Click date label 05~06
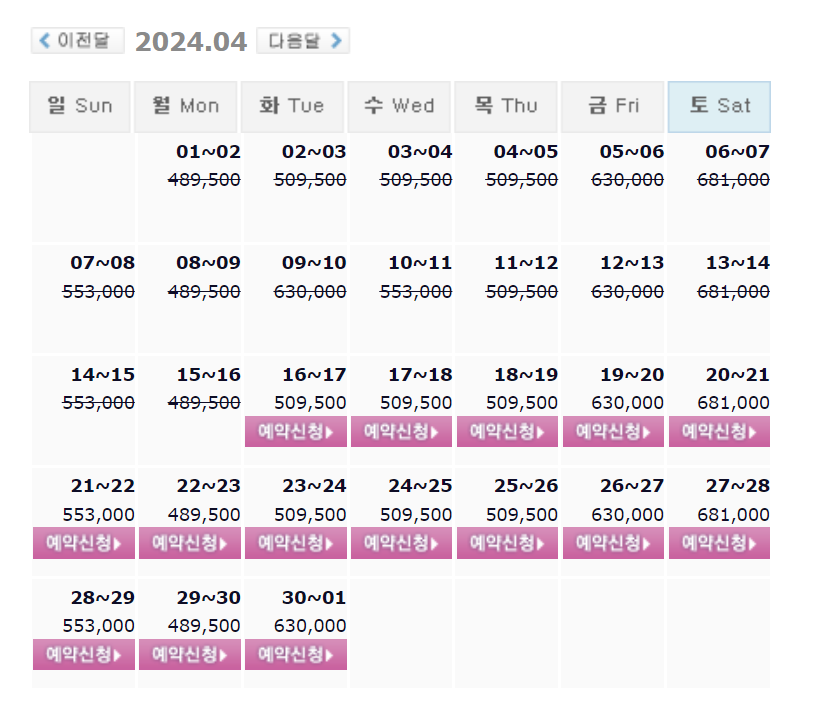The height and width of the screenshot is (706, 814). tap(632, 152)
